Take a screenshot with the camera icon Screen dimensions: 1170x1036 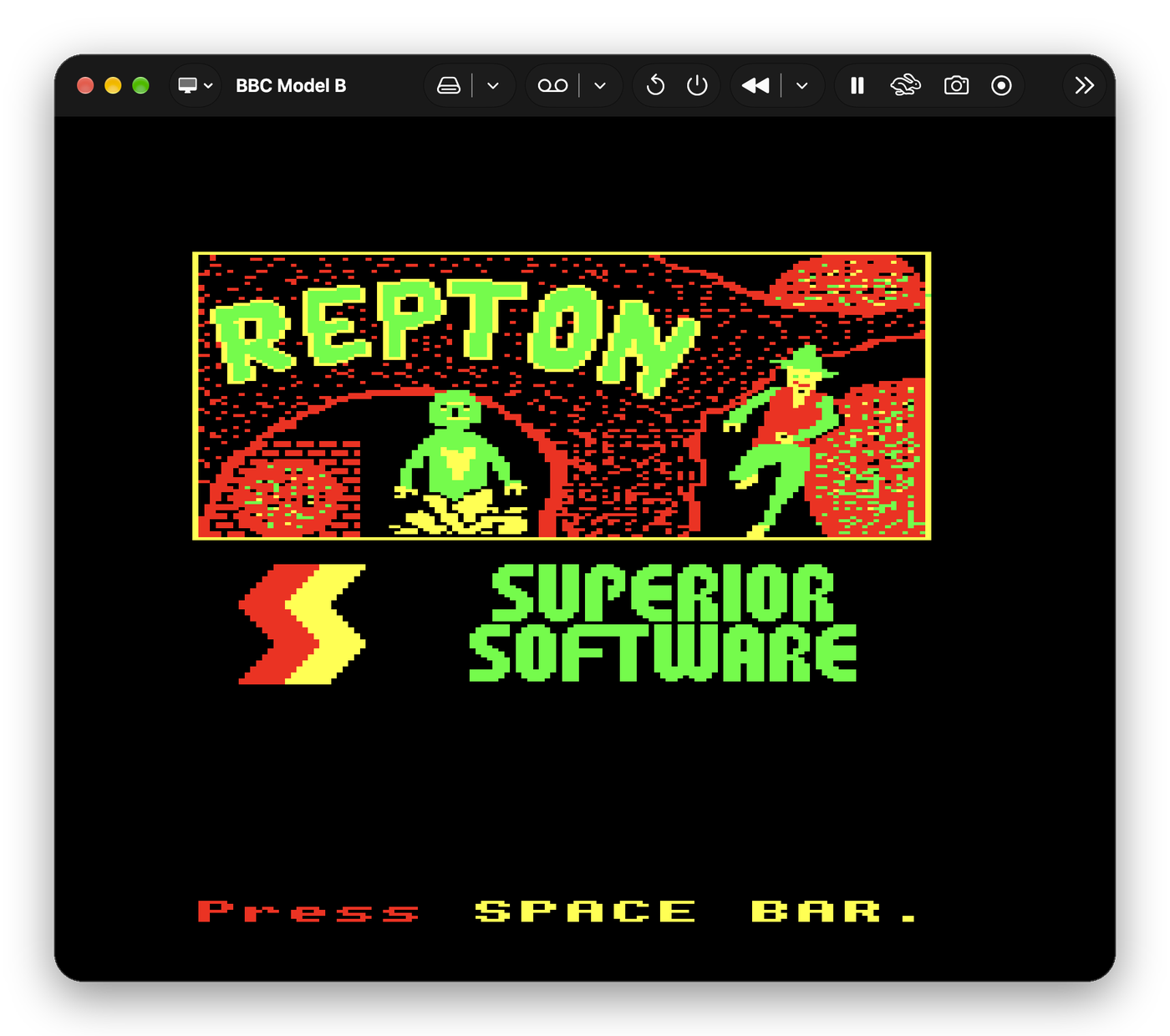coord(956,85)
